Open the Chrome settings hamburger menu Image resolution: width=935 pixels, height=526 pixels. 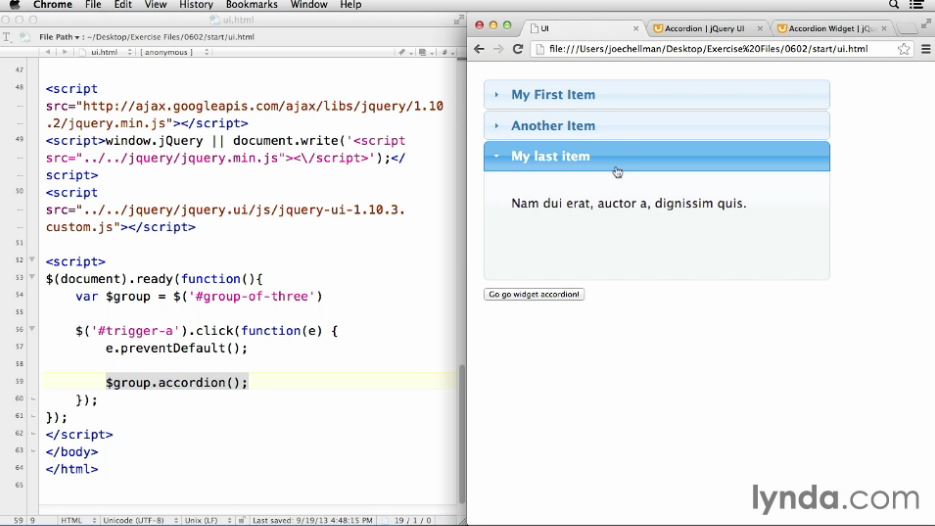pos(925,49)
